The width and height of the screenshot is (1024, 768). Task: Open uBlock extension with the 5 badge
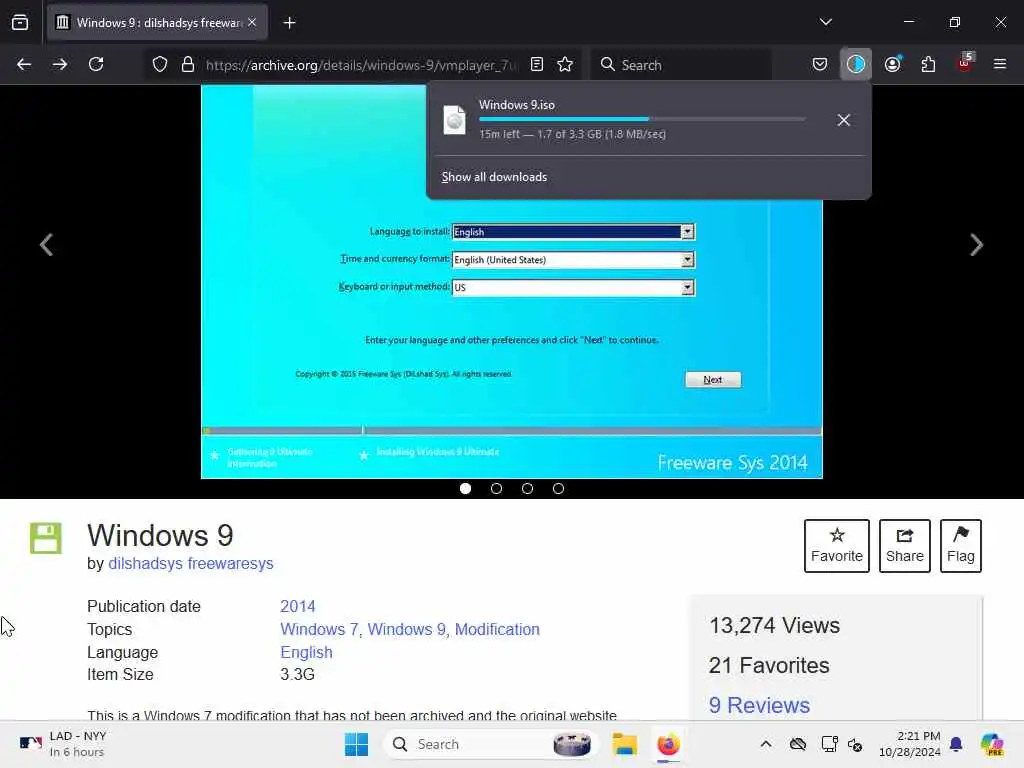point(965,63)
